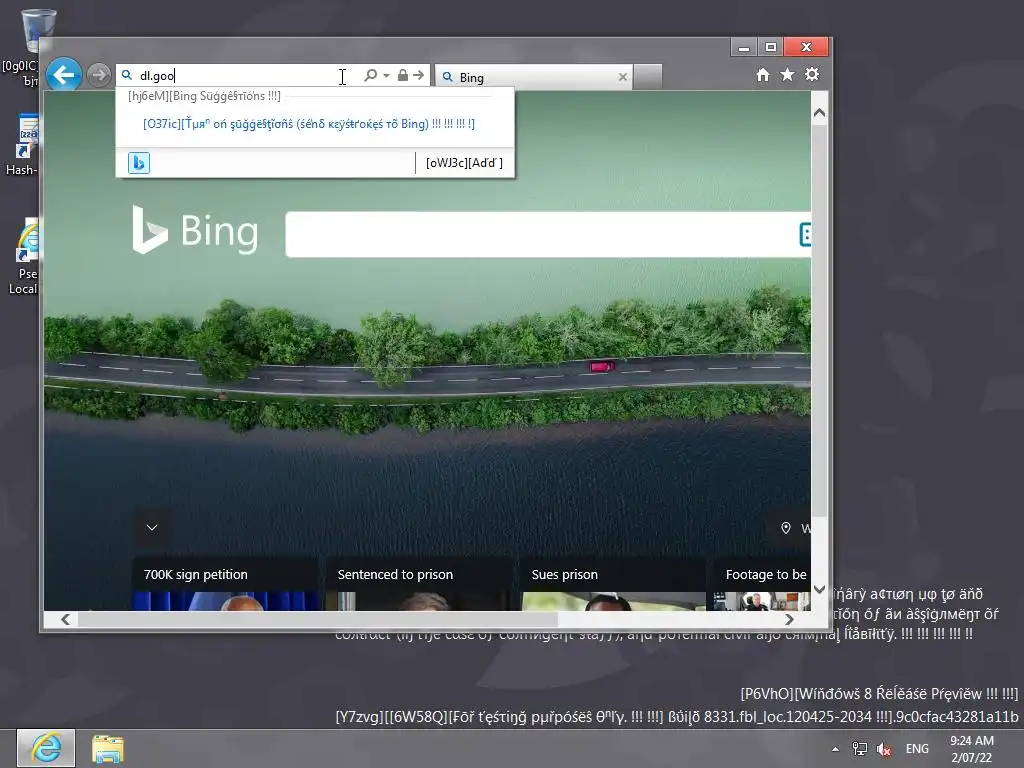The width and height of the screenshot is (1024, 768).
Task: Open File Explorer from the taskbar
Action: click(108, 748)
